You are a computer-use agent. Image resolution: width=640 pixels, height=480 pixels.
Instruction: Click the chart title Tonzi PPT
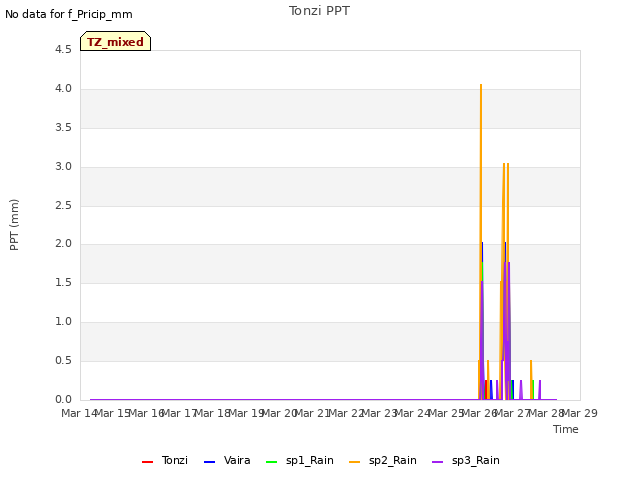(319, 11)
